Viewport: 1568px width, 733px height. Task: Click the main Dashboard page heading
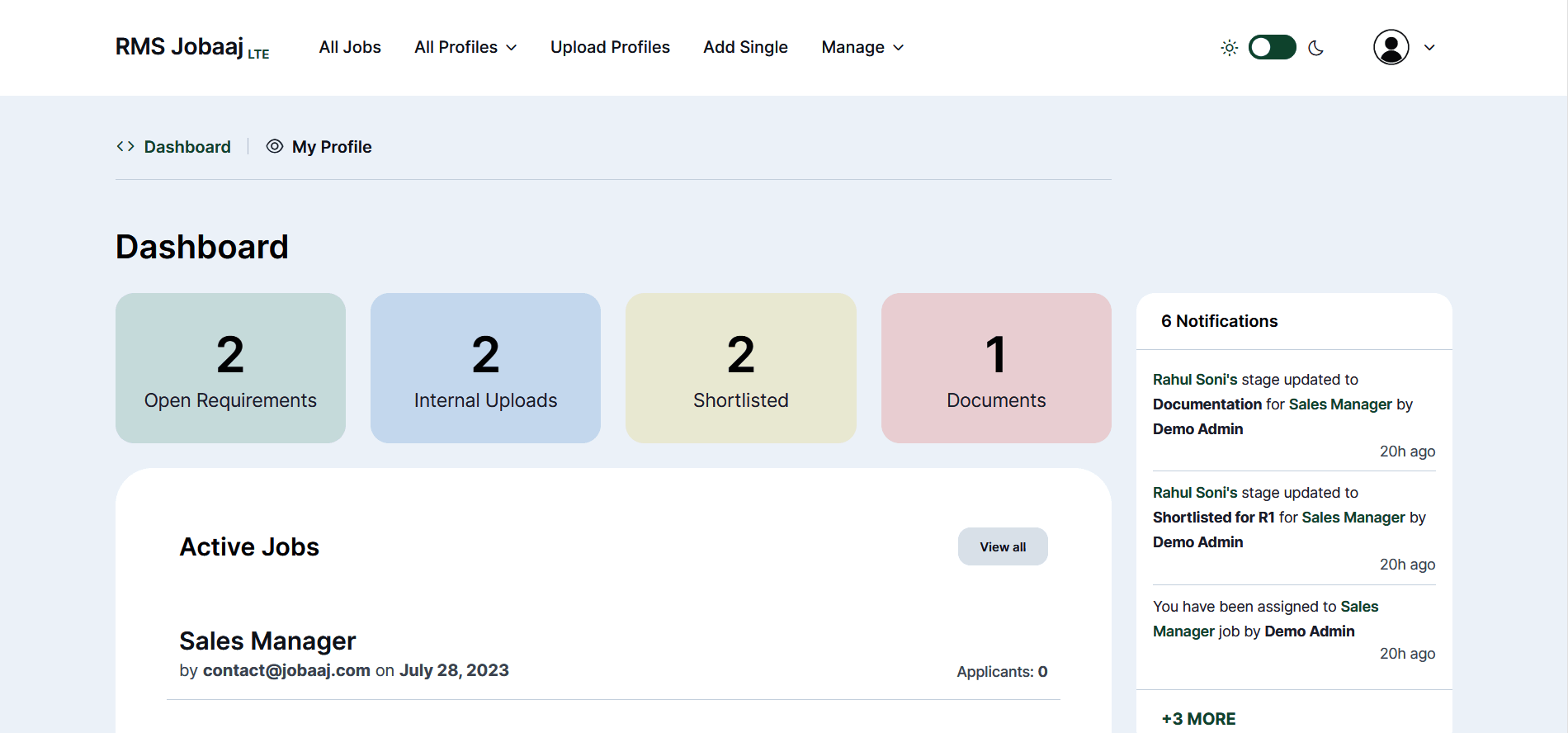point(202,247)
